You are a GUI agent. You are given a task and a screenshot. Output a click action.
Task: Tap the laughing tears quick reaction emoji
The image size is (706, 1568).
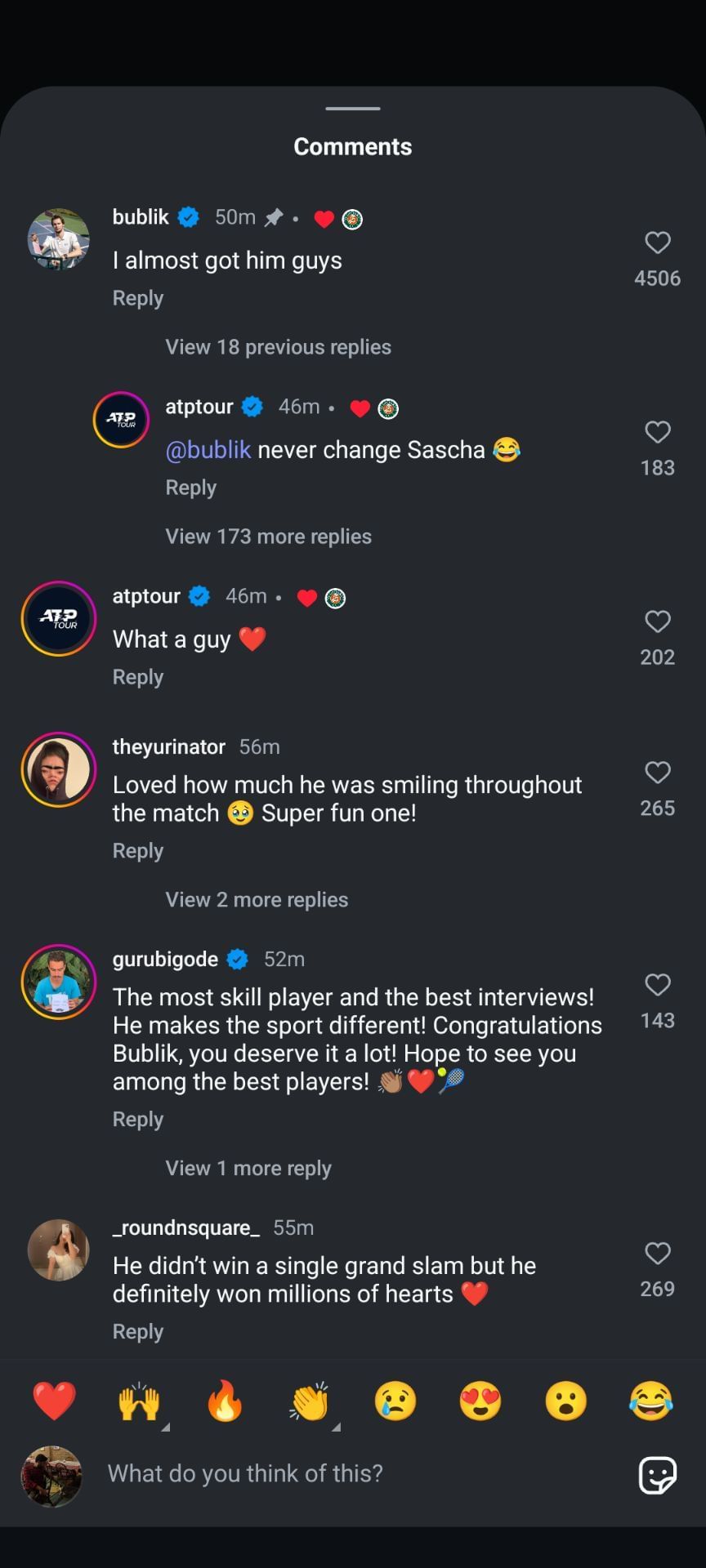click(650, 1401)
